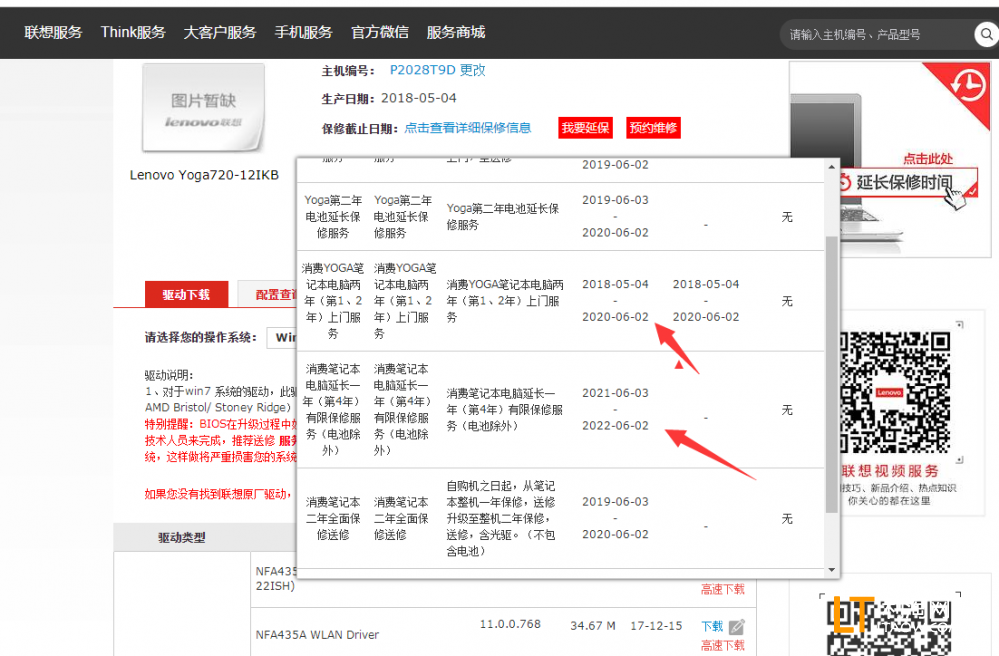Open 点击查看详细保修信息 link
The width and height of the screenshot is (999, 656).
tap(468, 128)
